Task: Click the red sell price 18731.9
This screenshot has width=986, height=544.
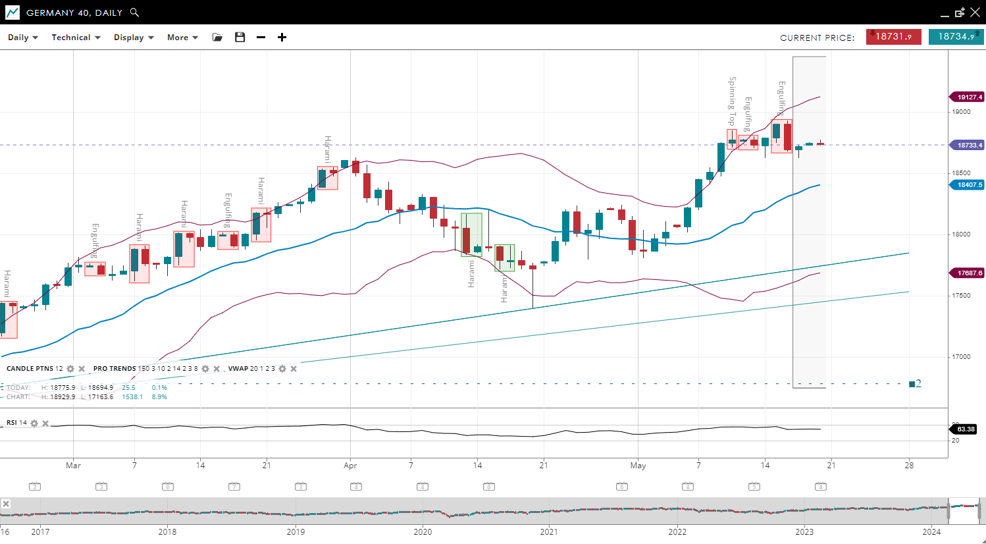Action: [893, 37]
